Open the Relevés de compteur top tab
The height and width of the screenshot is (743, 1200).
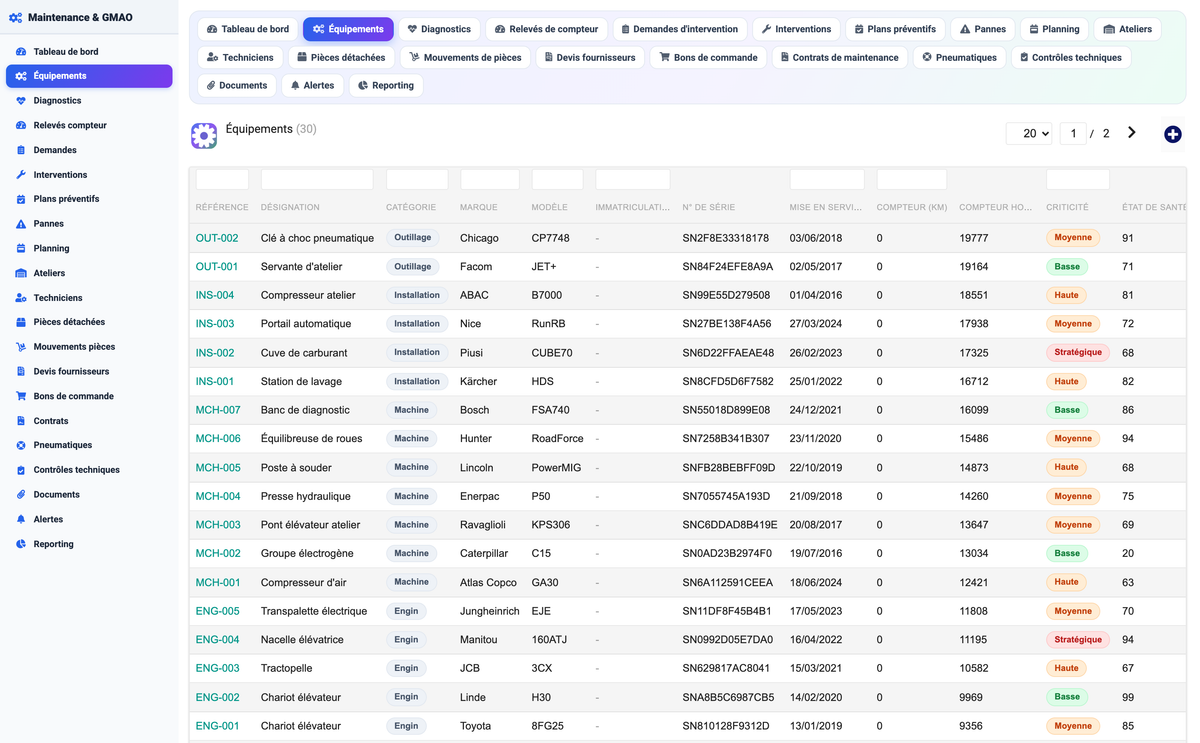[x=546, y=29]
